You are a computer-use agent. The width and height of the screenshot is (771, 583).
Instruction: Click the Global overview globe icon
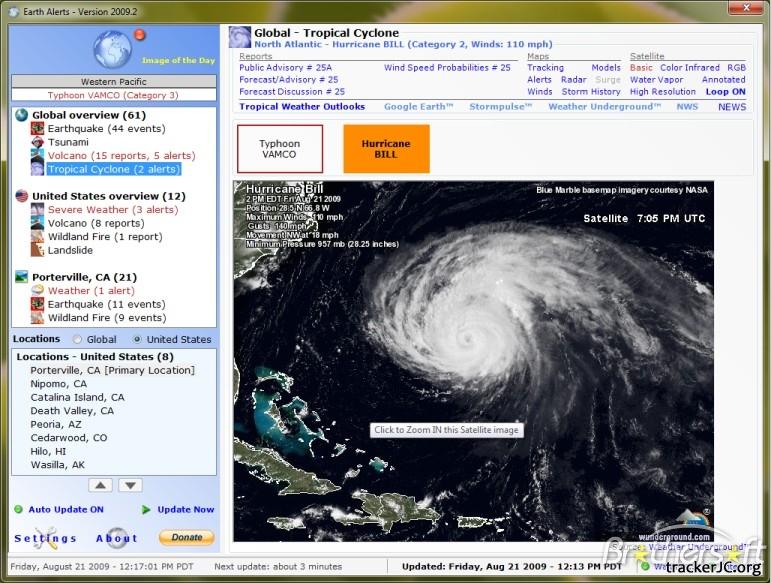pos(22,115)
